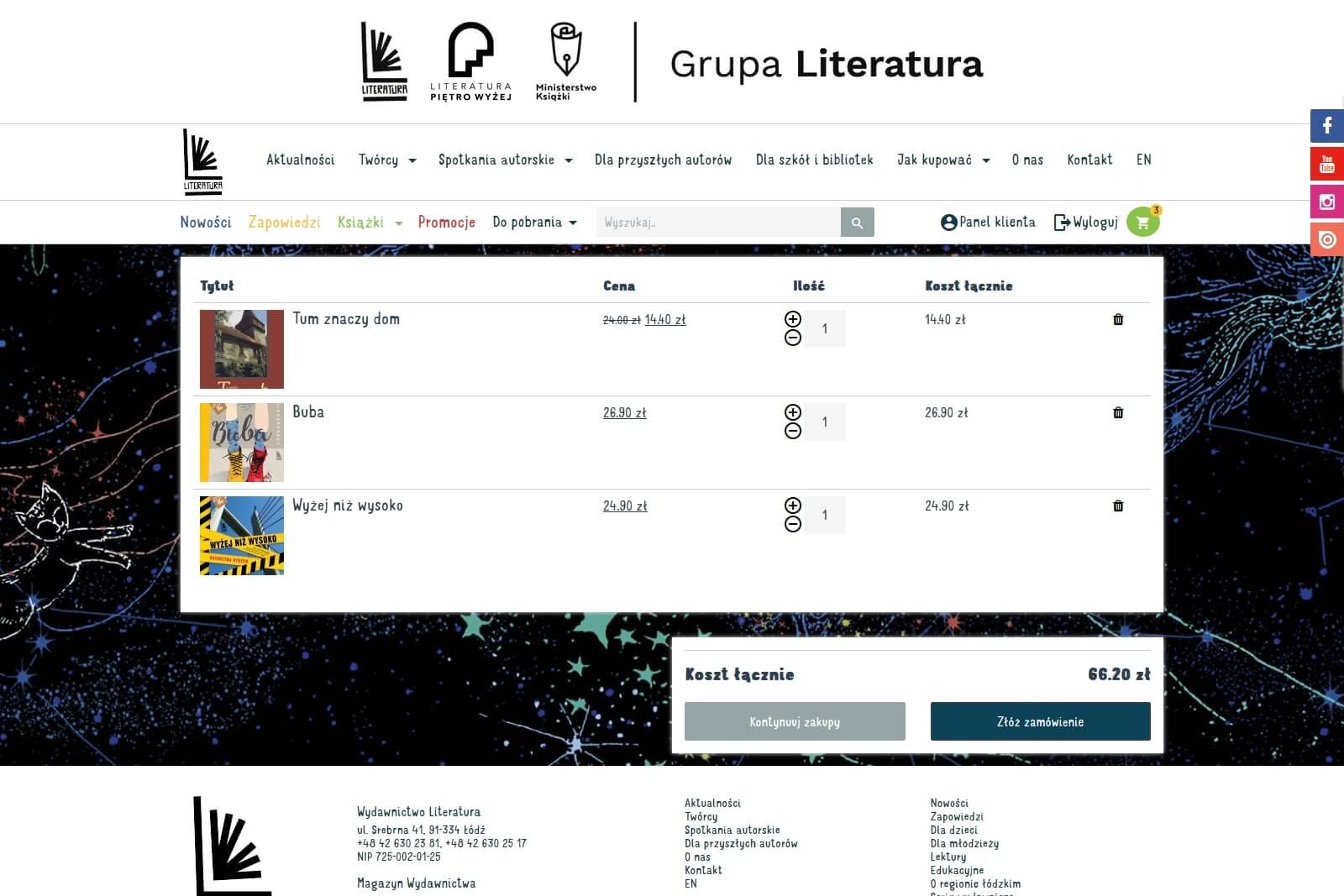The width and height of the screenshot is (1344, 896).
Task: Remove Buba using its trash icon
Action: coord(1118,413)
